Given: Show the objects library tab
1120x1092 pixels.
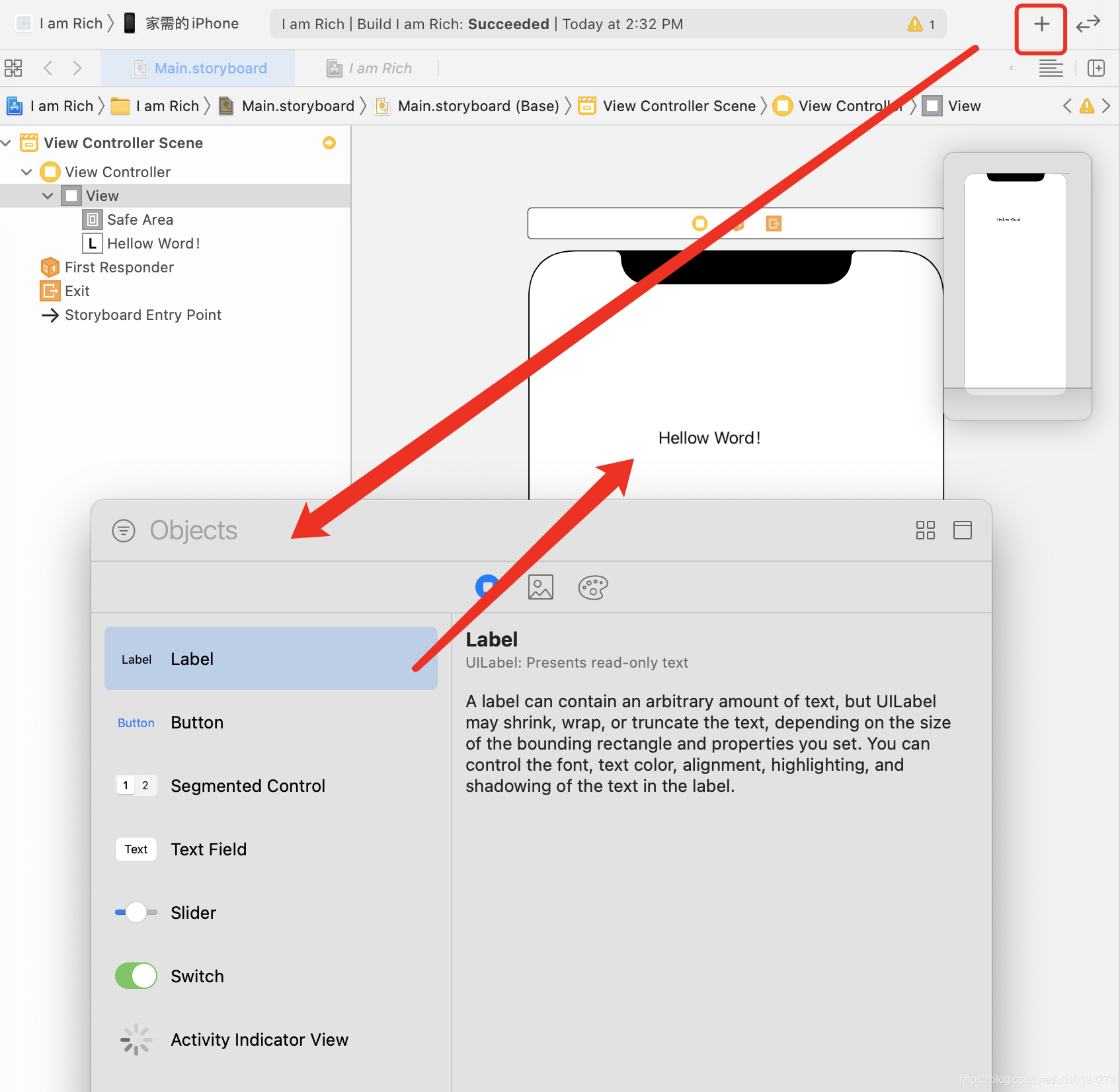Looking at the screenshot, I should [488, 587].
